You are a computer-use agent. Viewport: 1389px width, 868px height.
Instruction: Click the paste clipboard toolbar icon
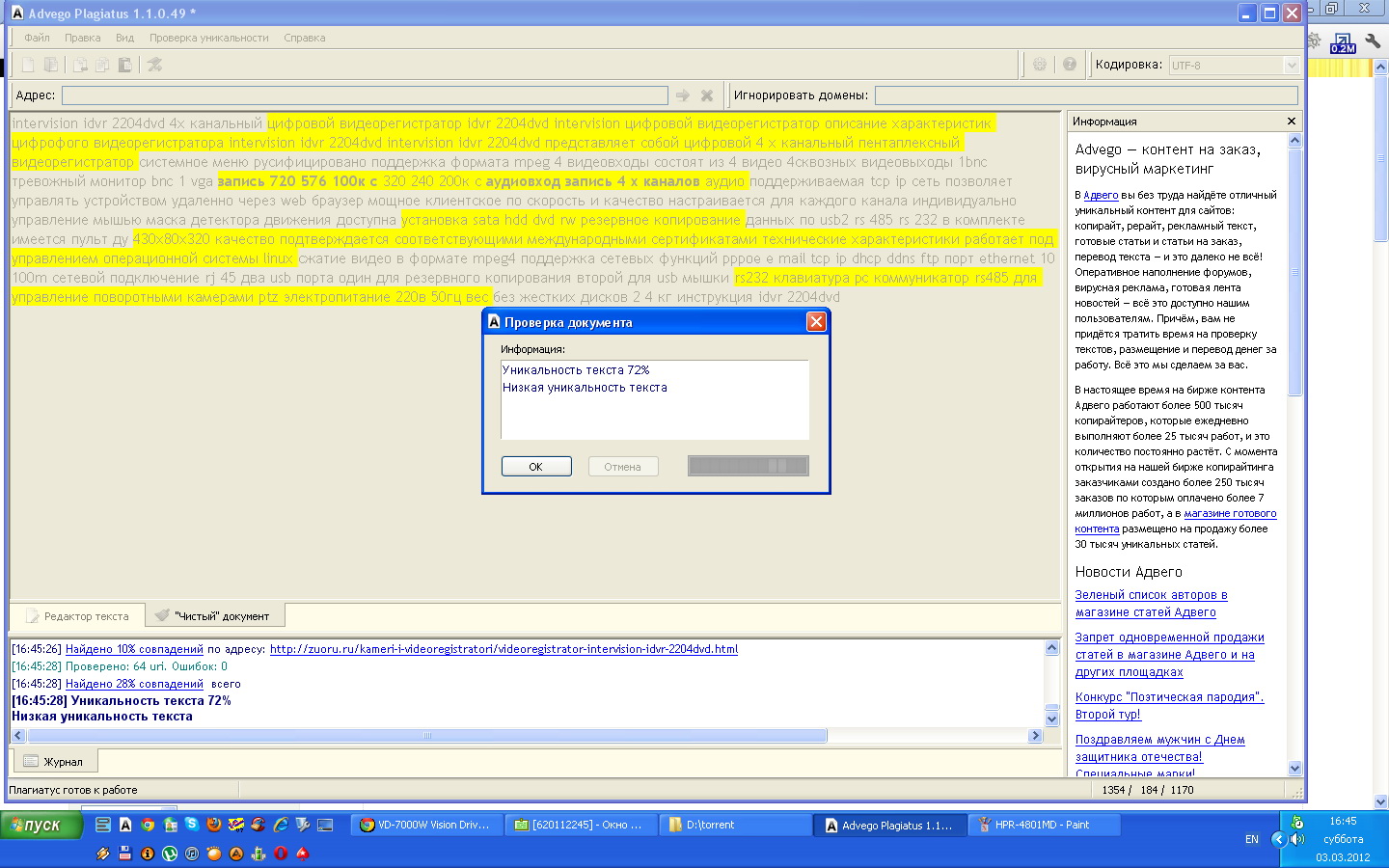tap(124, 65)
